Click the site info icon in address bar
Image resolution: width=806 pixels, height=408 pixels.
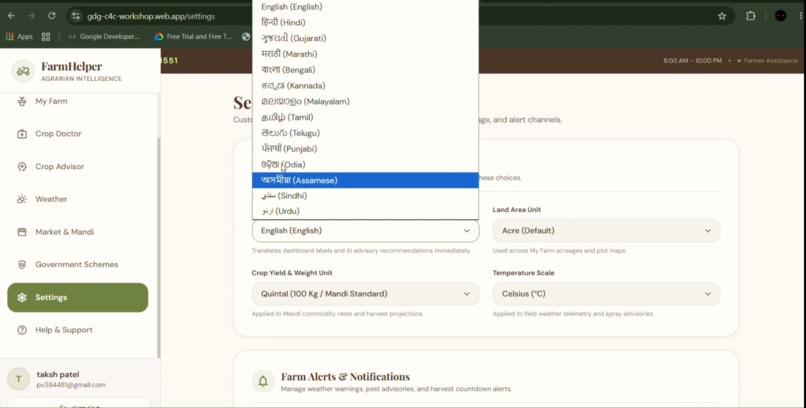click(x=76, y=16)
